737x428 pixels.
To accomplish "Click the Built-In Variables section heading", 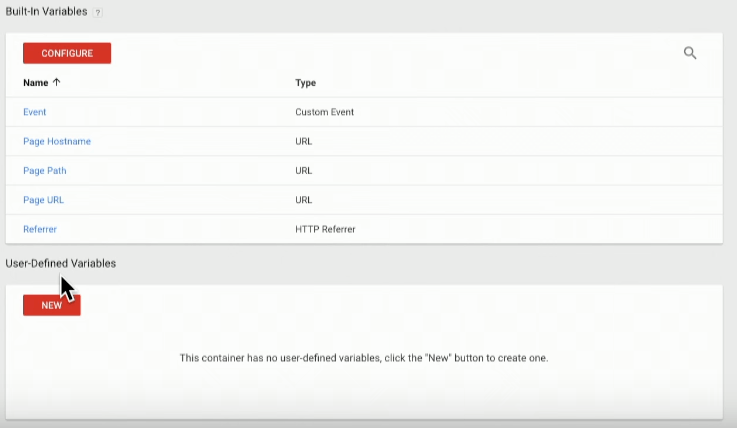I will coord(46,12).
